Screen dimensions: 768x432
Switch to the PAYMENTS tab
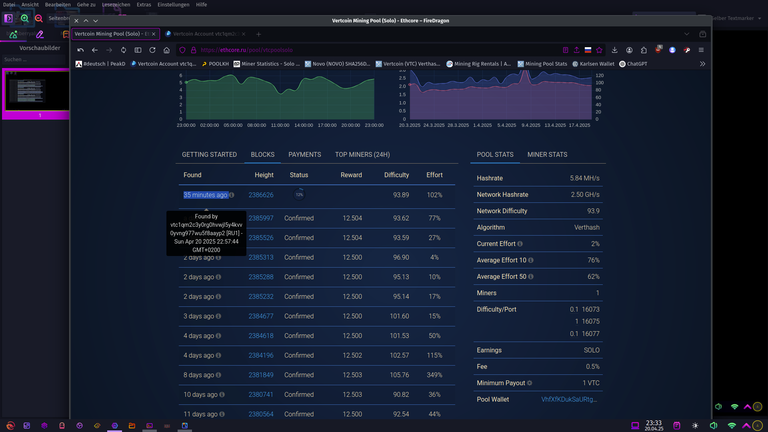305,155
